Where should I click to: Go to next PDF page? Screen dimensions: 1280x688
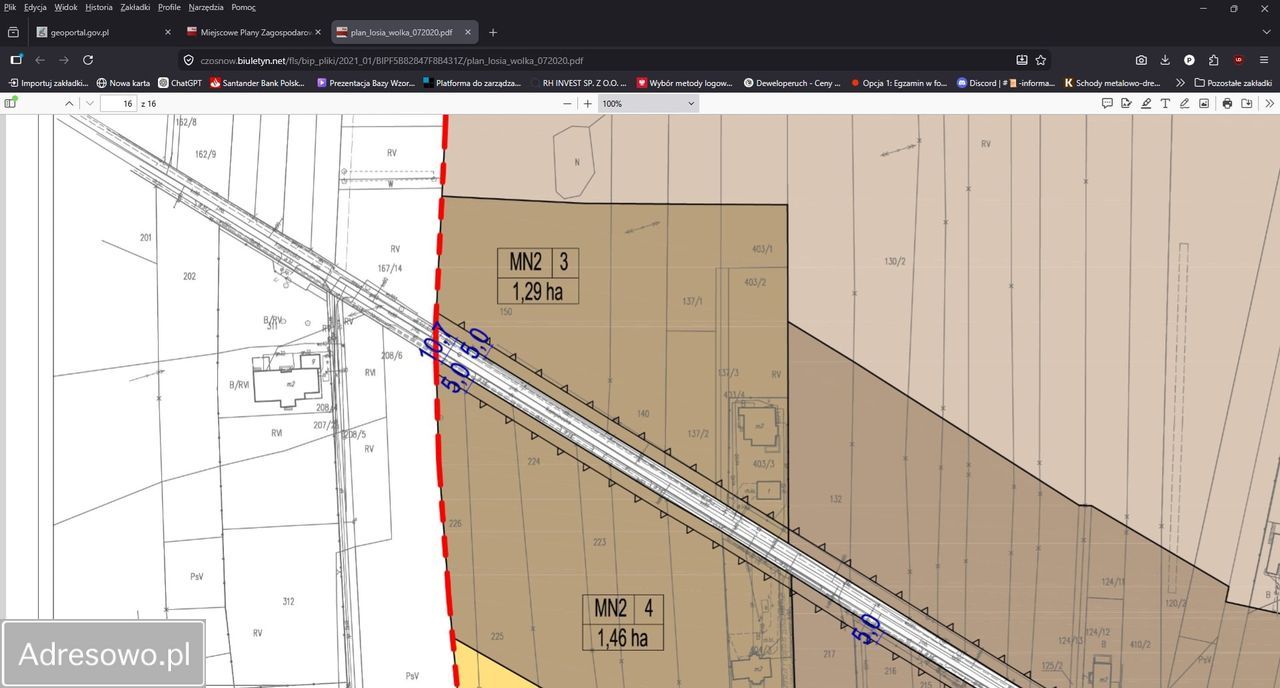coord(89,103)
